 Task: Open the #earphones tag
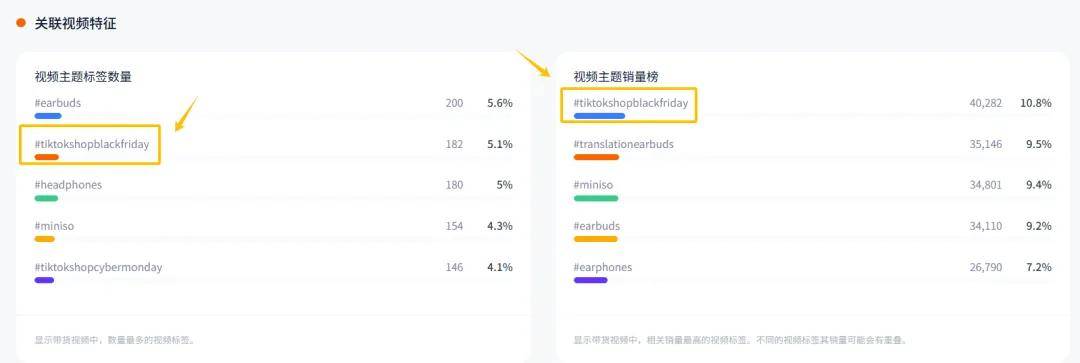point(603,267)
